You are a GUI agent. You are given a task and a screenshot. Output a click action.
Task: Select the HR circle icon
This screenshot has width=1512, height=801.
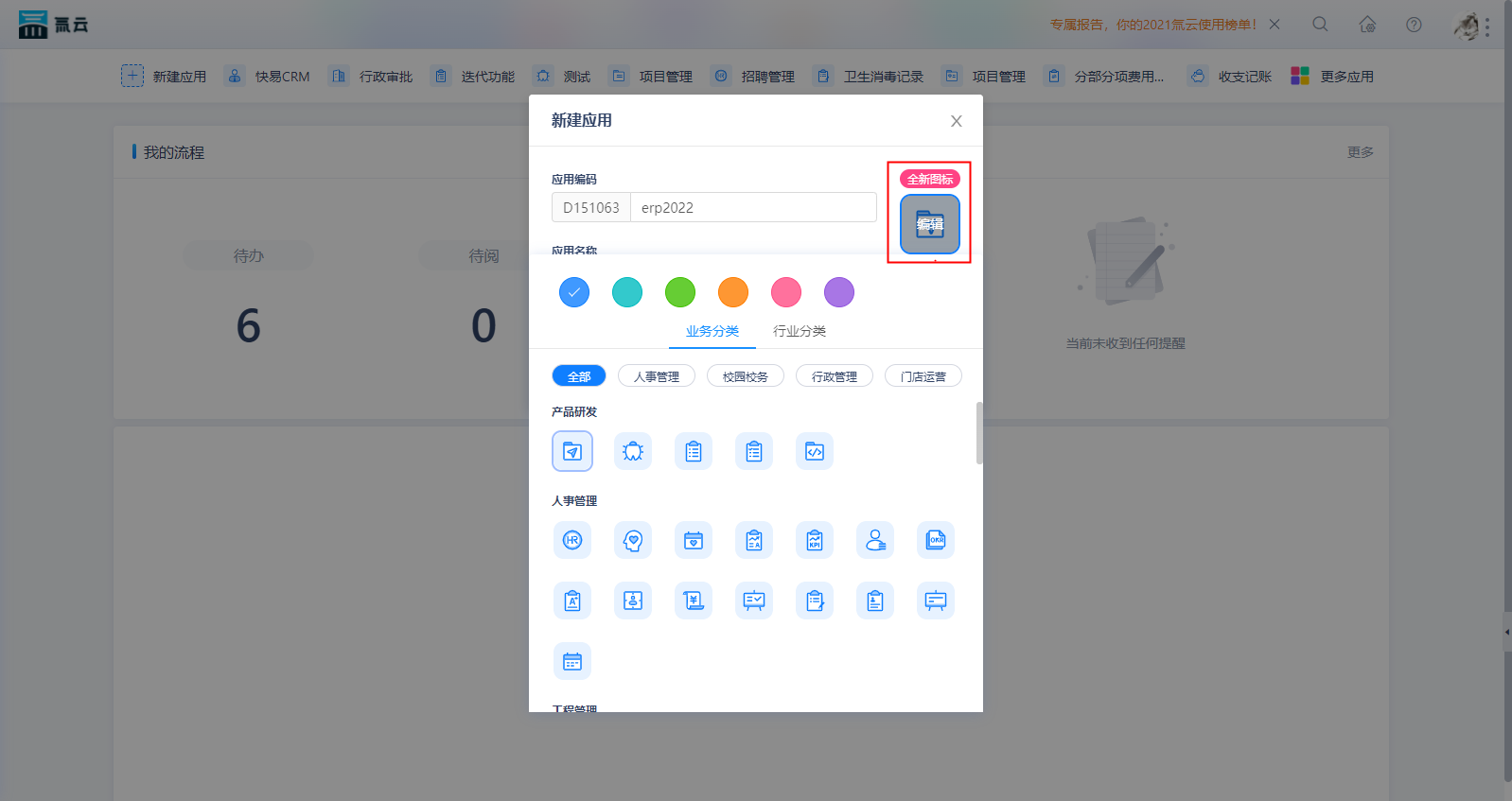point(572,540)
